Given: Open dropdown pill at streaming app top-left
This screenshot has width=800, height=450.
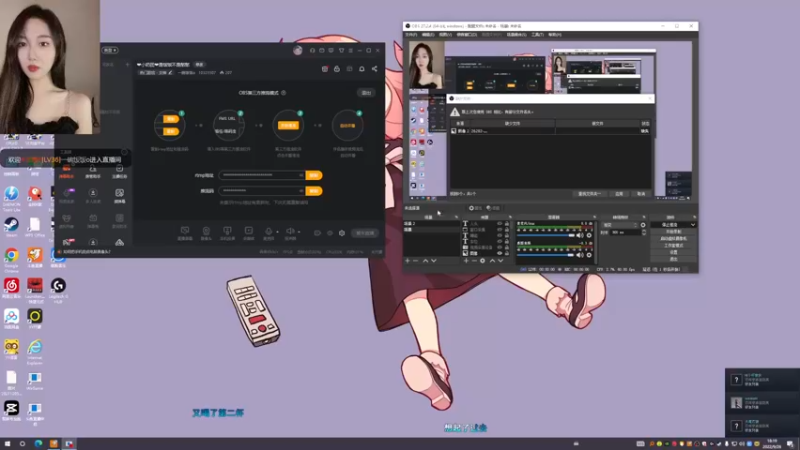Looking at the screenshot, I should point(110,50).
